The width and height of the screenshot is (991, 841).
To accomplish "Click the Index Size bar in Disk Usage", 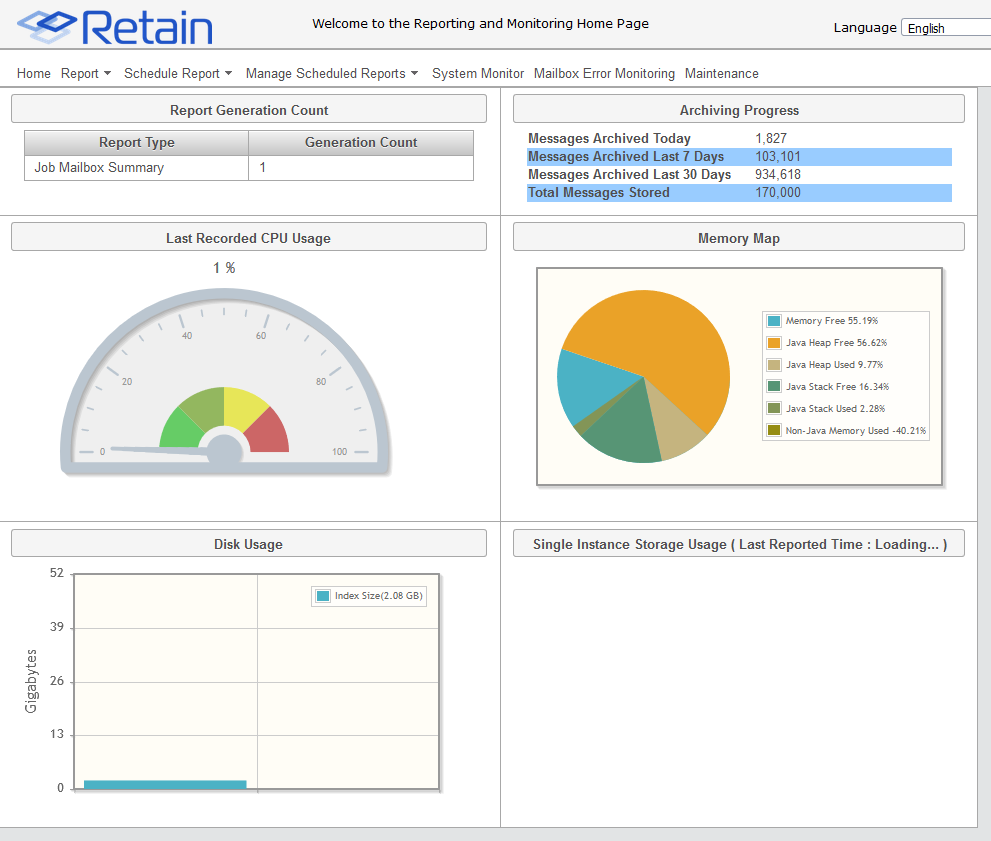I will (165, 784).
